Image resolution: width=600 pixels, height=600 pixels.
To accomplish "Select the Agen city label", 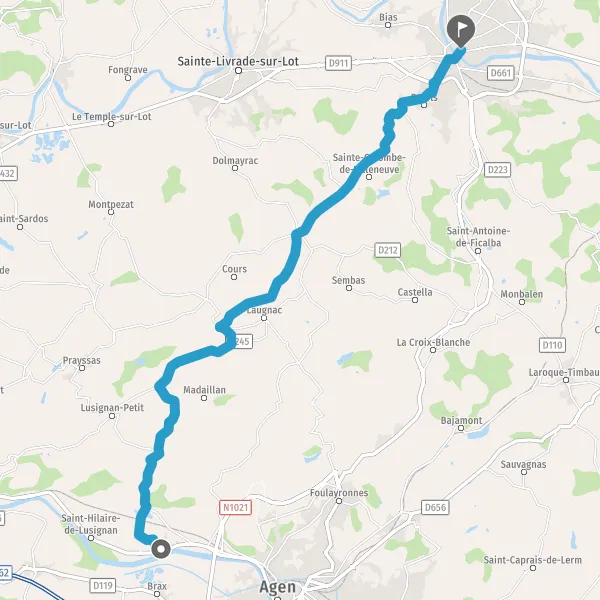I will pyautogui.click(x=277, y=587).
